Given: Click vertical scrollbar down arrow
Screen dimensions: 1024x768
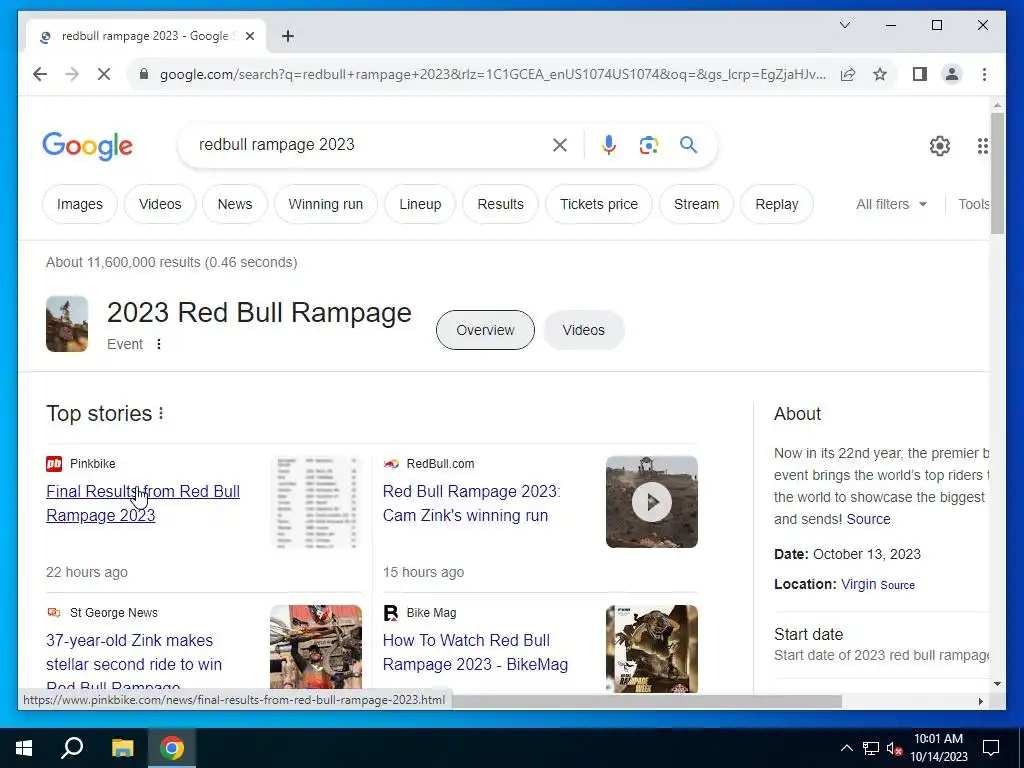Looking at the screenshot, I should click(997, 684).
